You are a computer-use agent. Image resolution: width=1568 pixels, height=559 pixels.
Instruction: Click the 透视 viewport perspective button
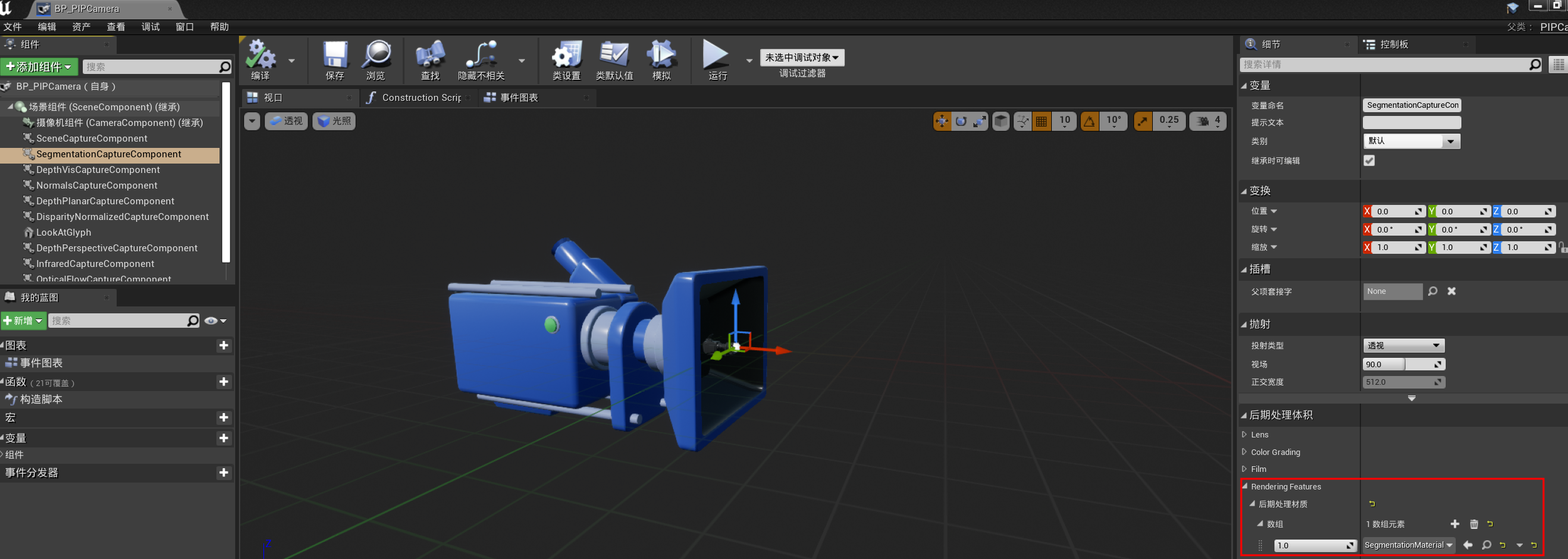[286, 121]
